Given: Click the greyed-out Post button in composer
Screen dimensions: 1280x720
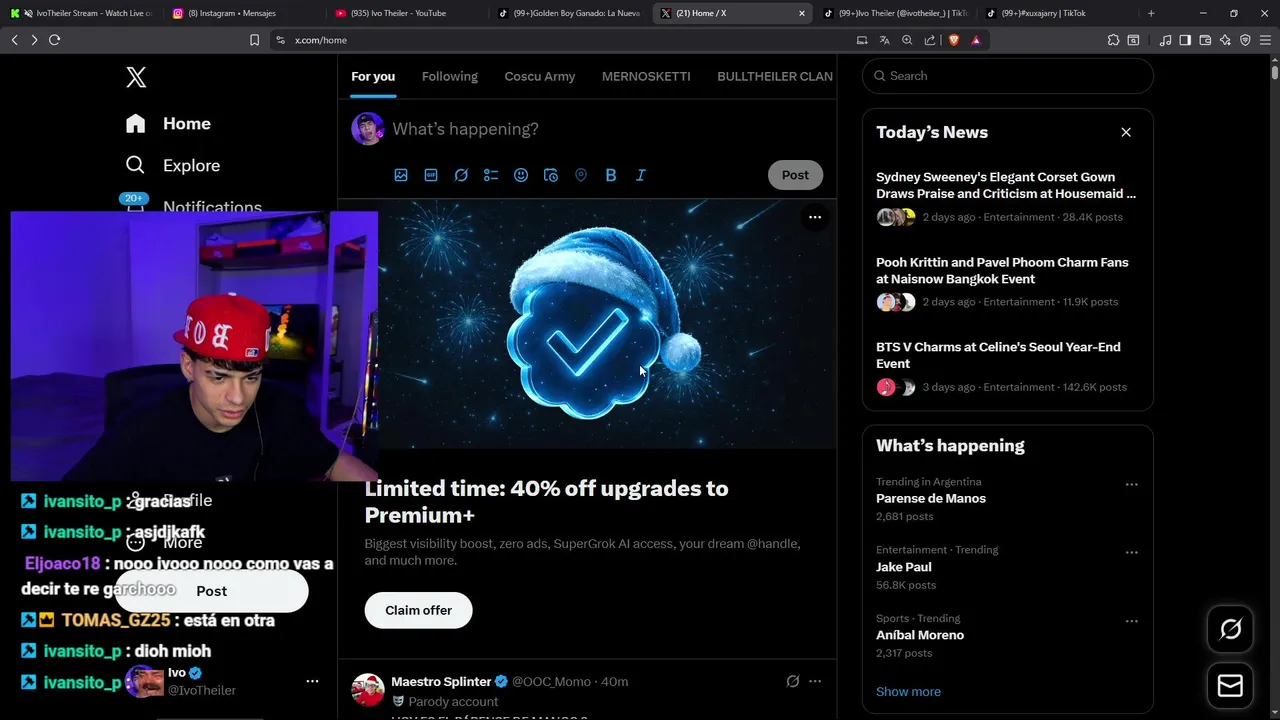Looking at the screenshot, I should click(x=795, y=175).
